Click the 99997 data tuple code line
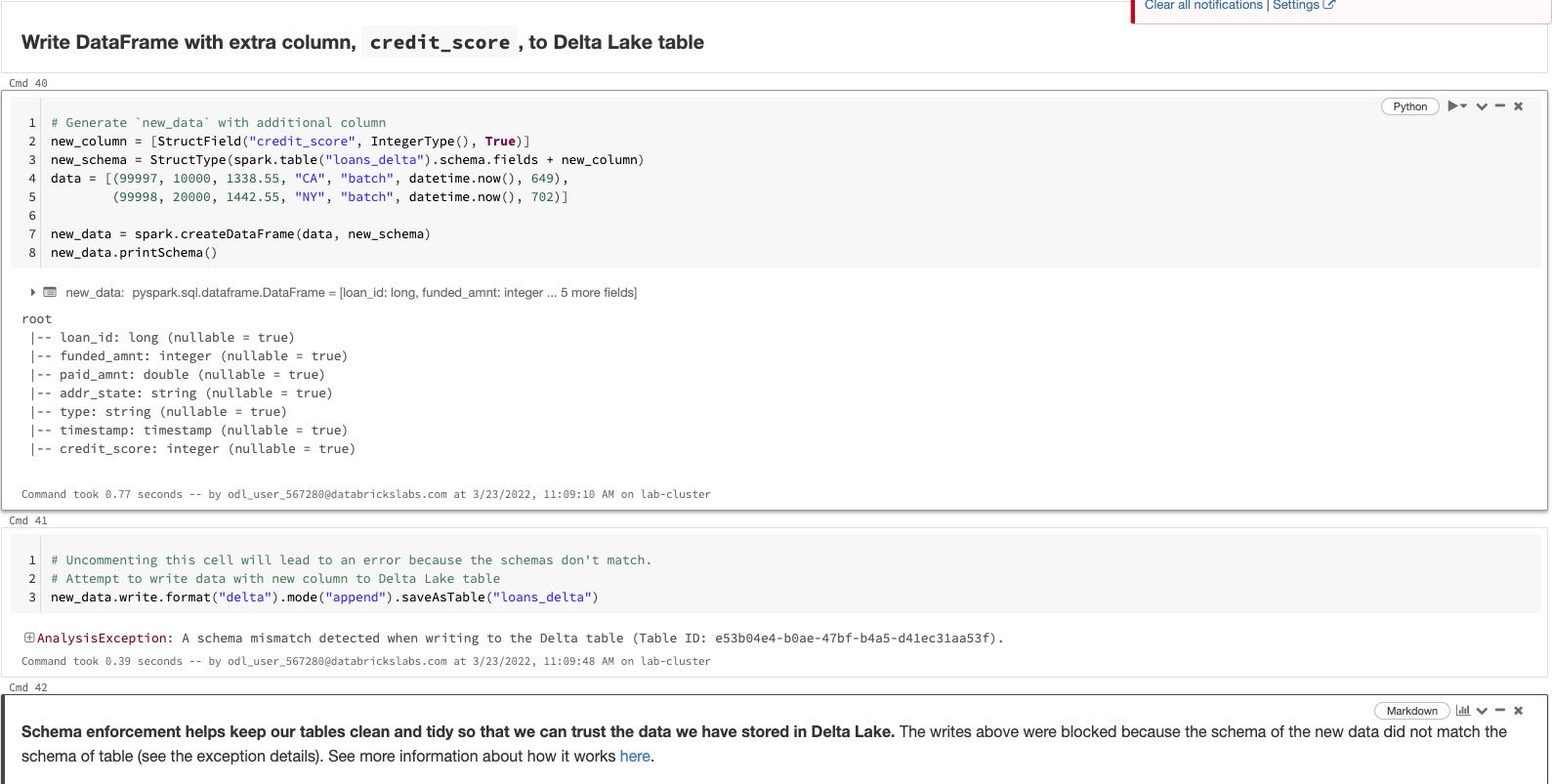Image resolution: width=1552 pixels, height=784 pixels. pyautogui.click(x=310, y=179)
